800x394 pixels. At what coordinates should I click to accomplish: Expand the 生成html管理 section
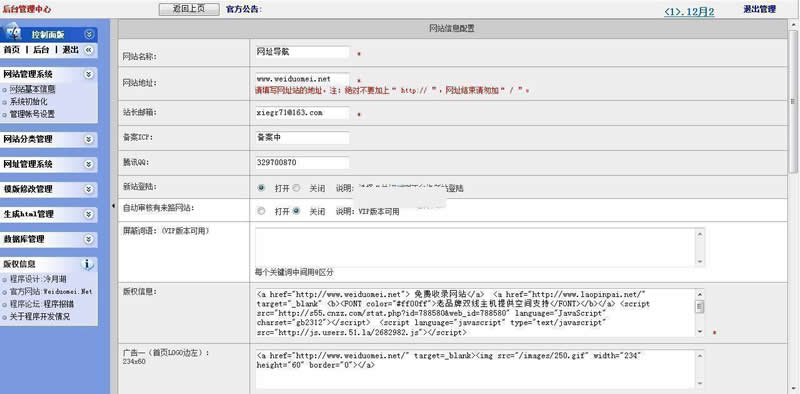[x=89, y=214]
